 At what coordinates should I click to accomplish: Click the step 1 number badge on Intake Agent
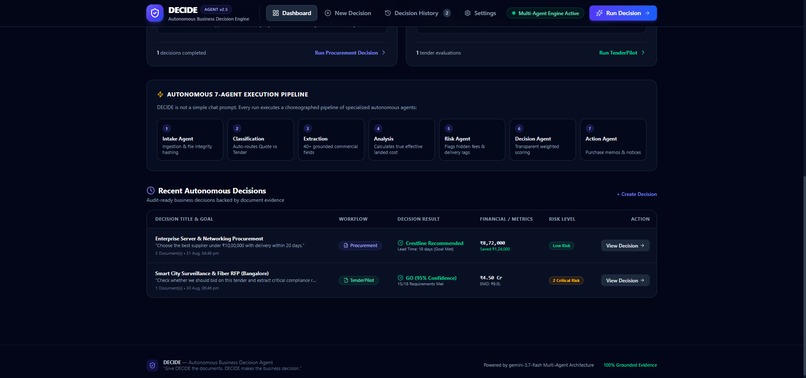[x=167, y=129]
